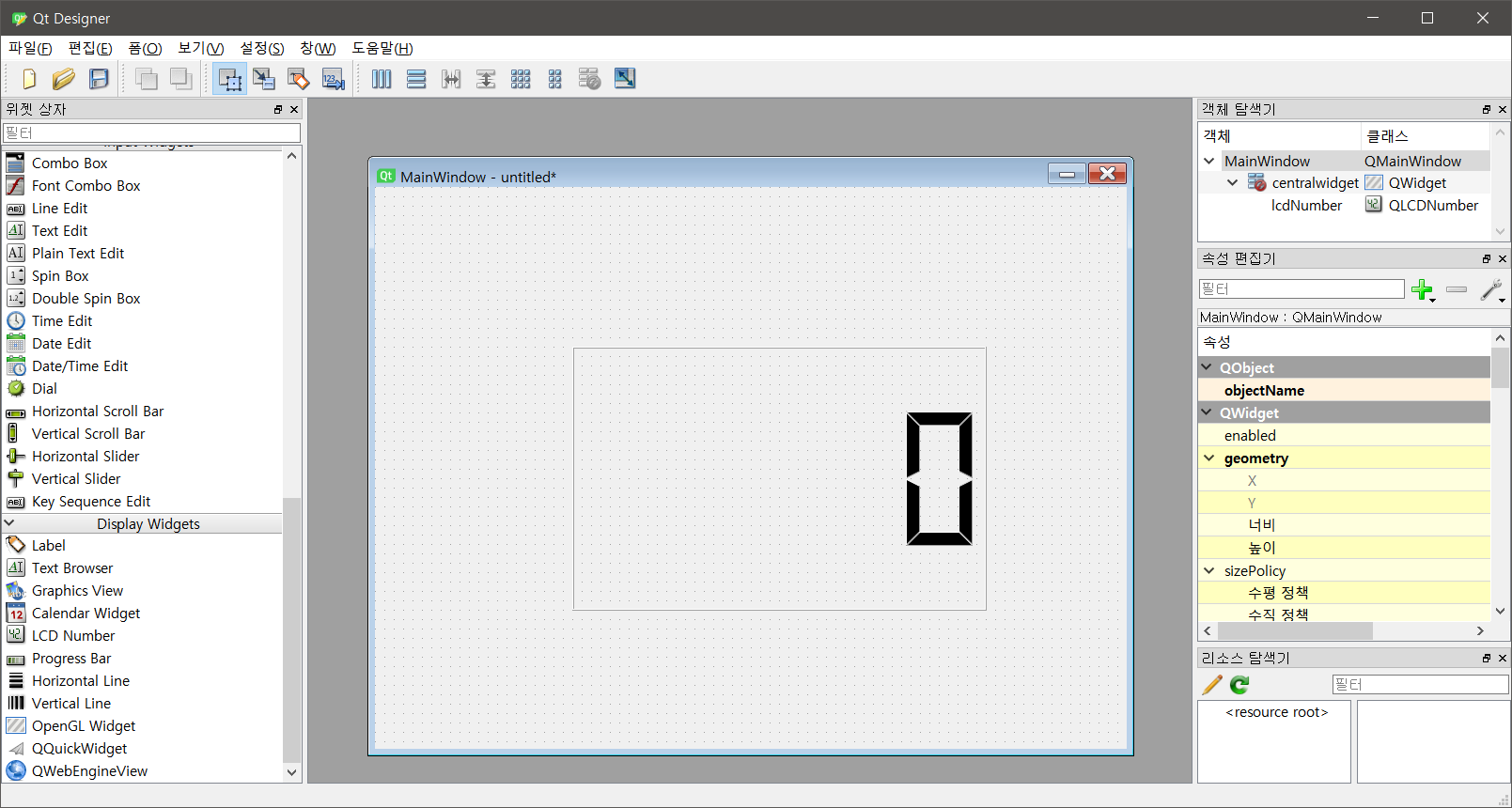
Task: Activate Edit Signals/Slots mode icon
Action: click(x=264, y=79)
